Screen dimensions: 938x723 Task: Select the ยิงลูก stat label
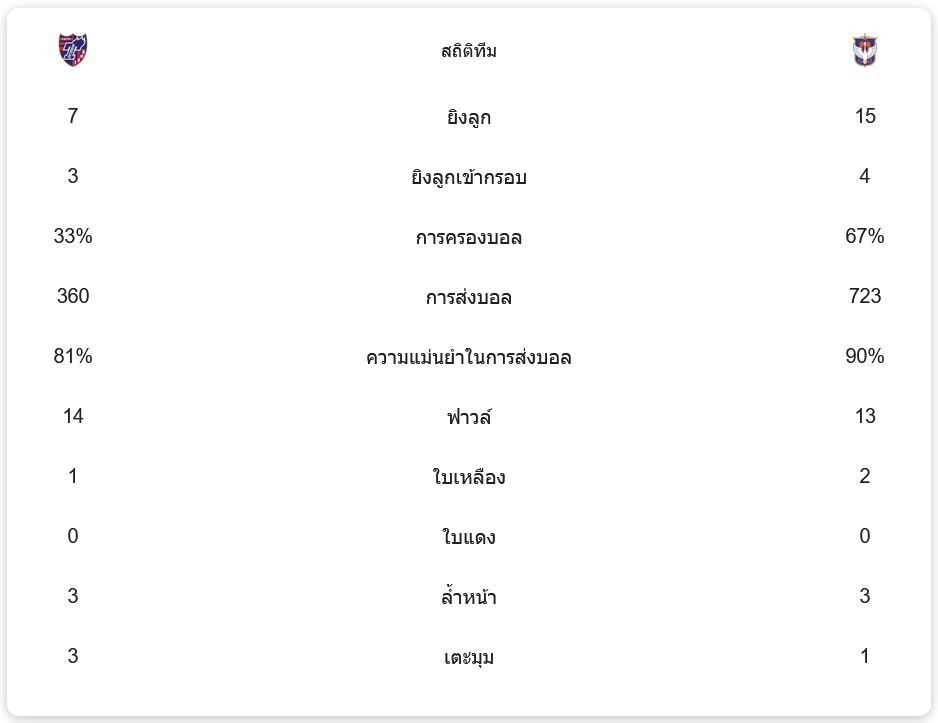(469, 117)
